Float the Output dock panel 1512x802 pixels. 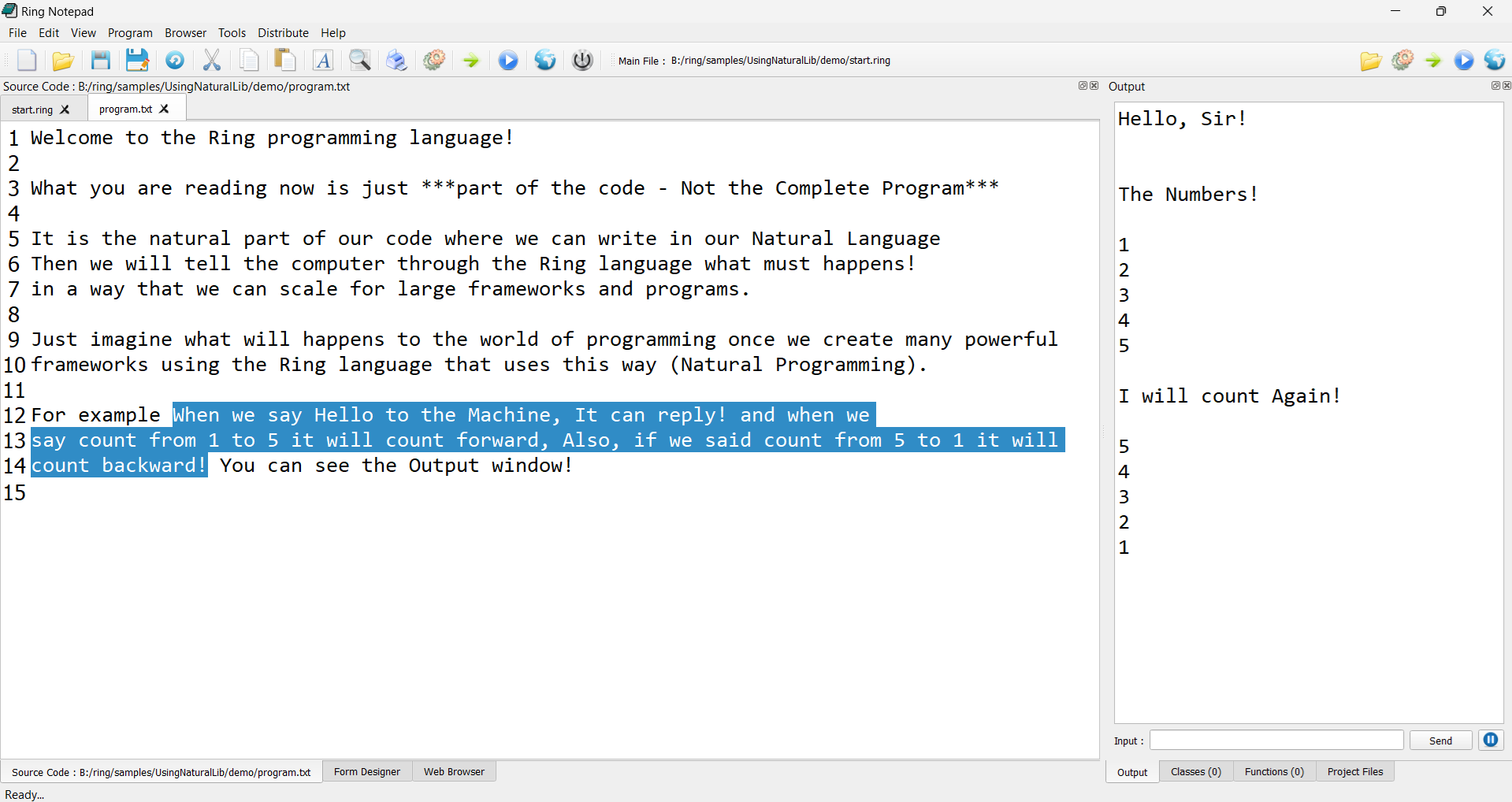1495,85
